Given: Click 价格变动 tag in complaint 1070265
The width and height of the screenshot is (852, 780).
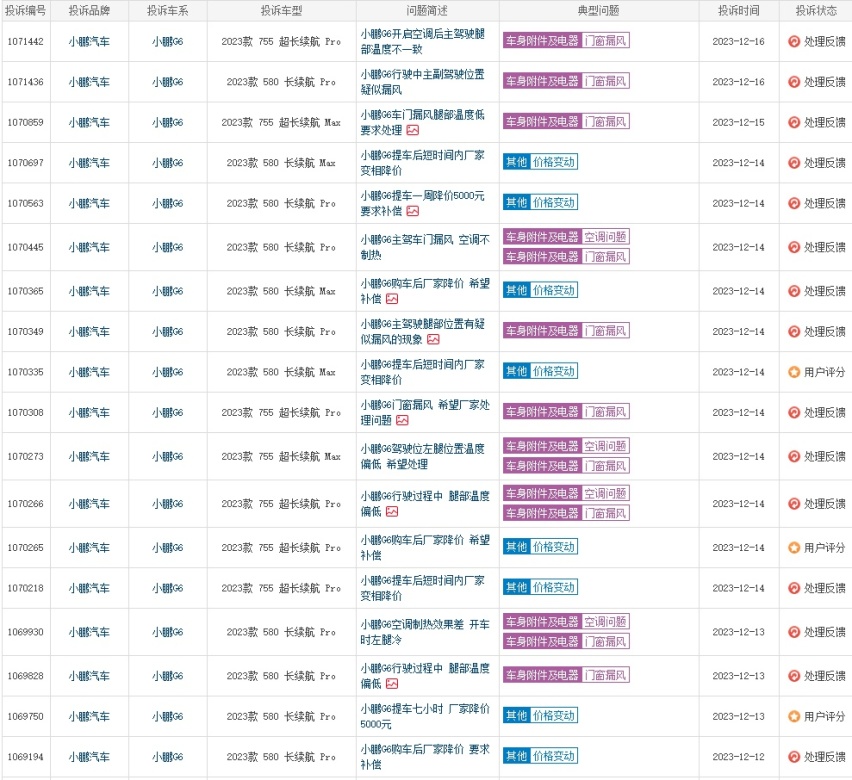Looking at the screenshot, I should coord(554,547).
